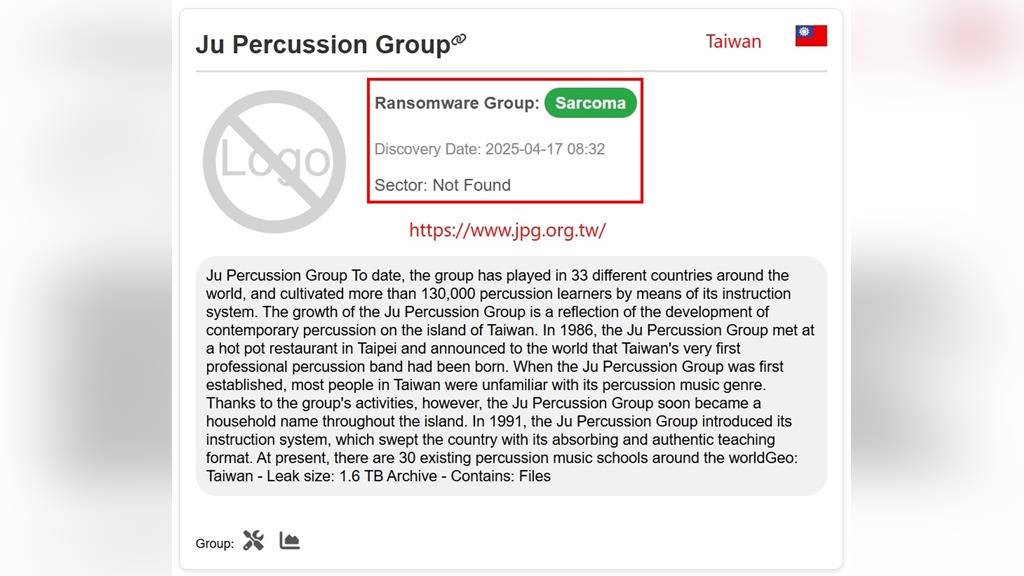Open the area chart statistics icon

coord(290,541)
